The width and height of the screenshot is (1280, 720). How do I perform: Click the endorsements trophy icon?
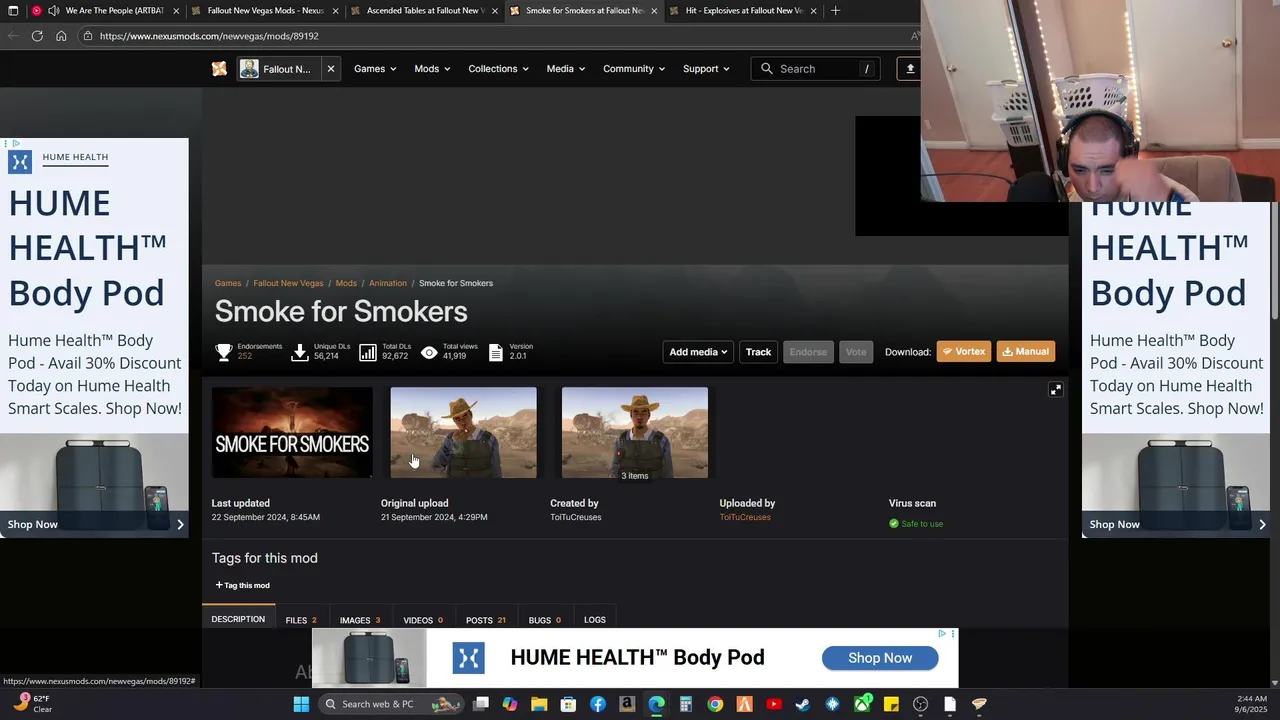coord(224,352)
